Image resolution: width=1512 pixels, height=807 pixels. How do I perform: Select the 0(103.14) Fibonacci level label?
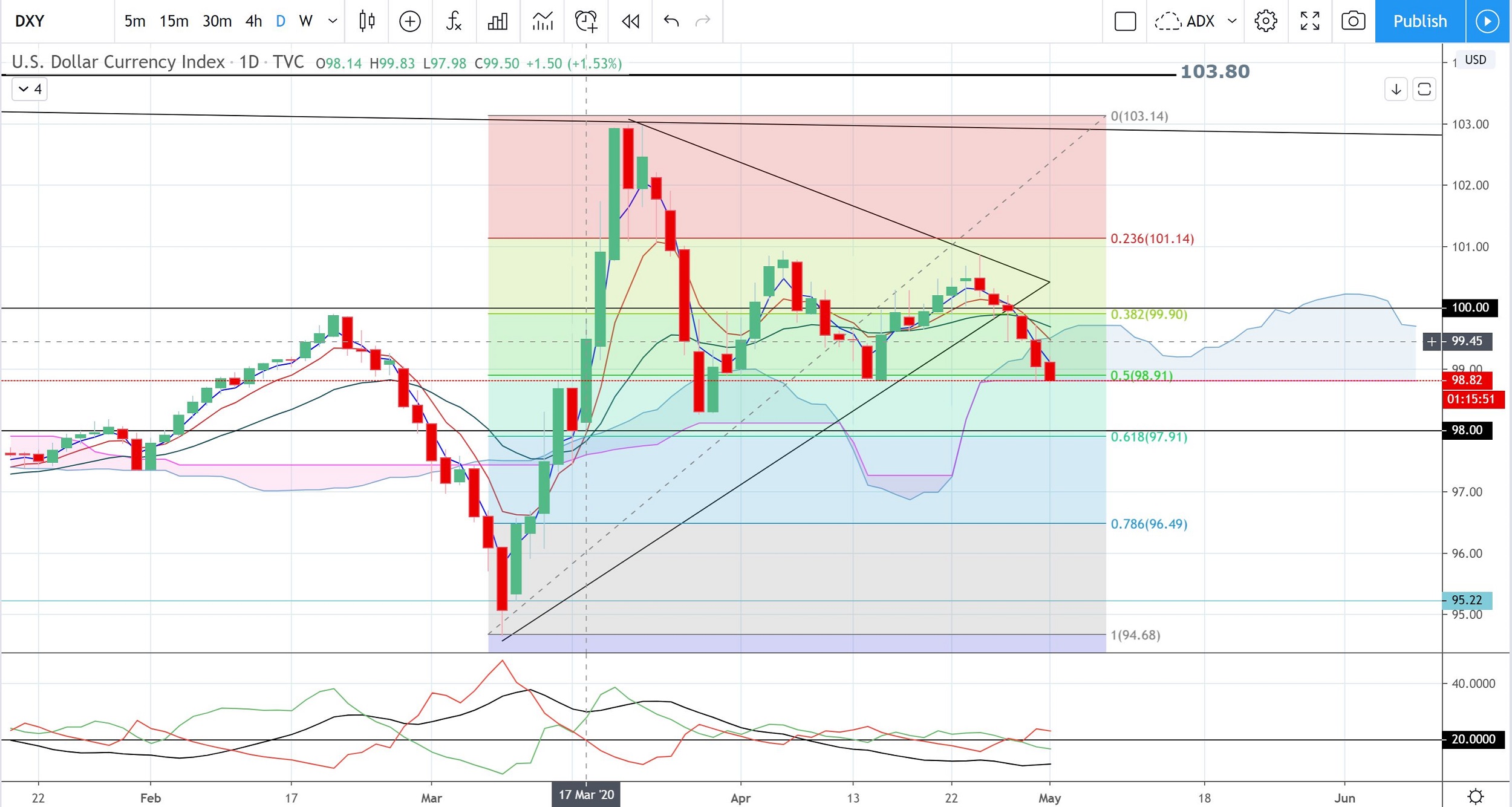tap(1139, 116)
